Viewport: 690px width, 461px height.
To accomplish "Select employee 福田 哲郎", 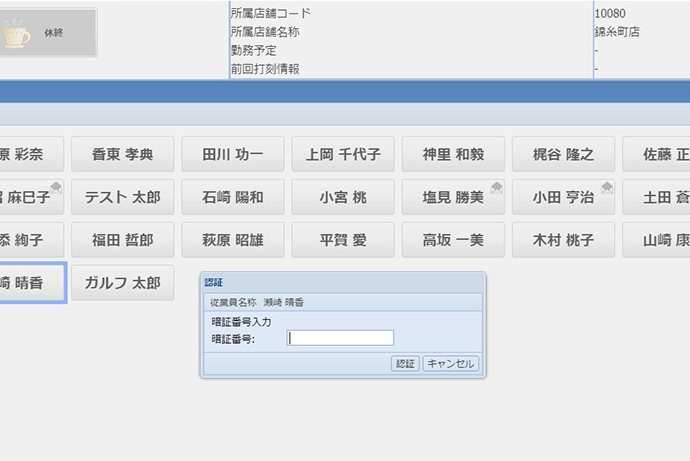I will (x=123, y=241).
